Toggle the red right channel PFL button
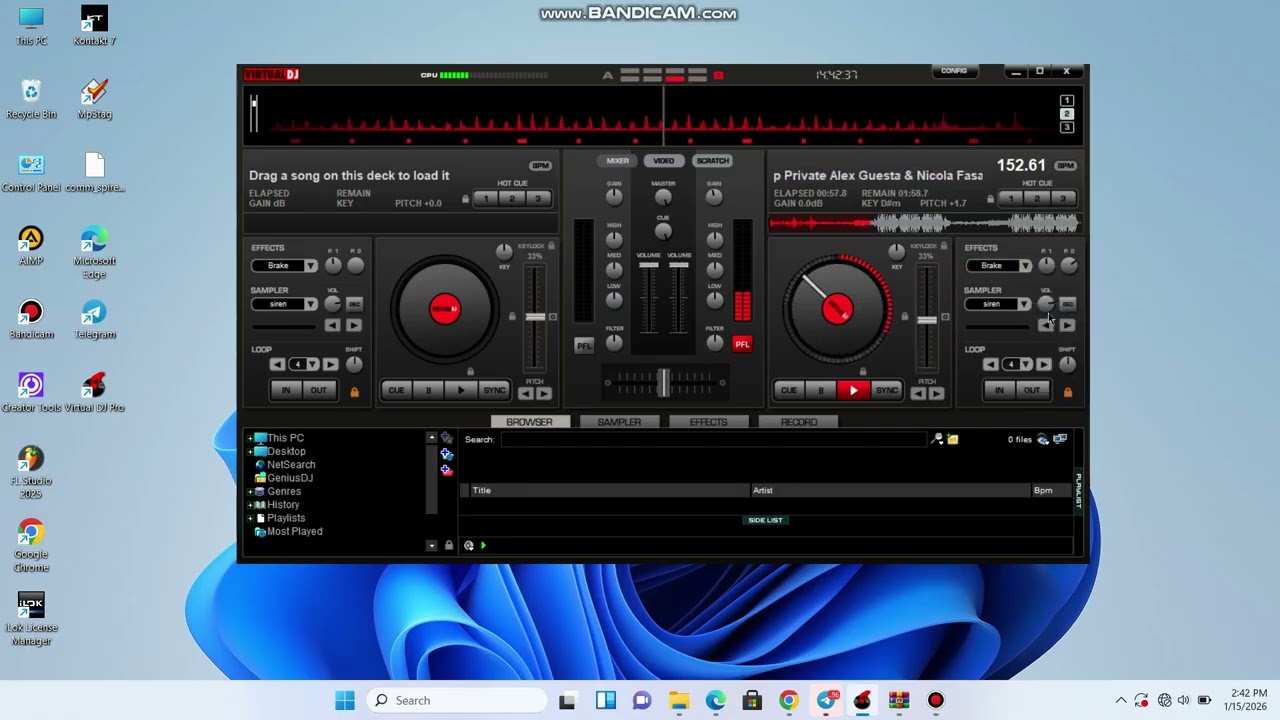Screen dimensions: 1280x720 pos(742,344)
